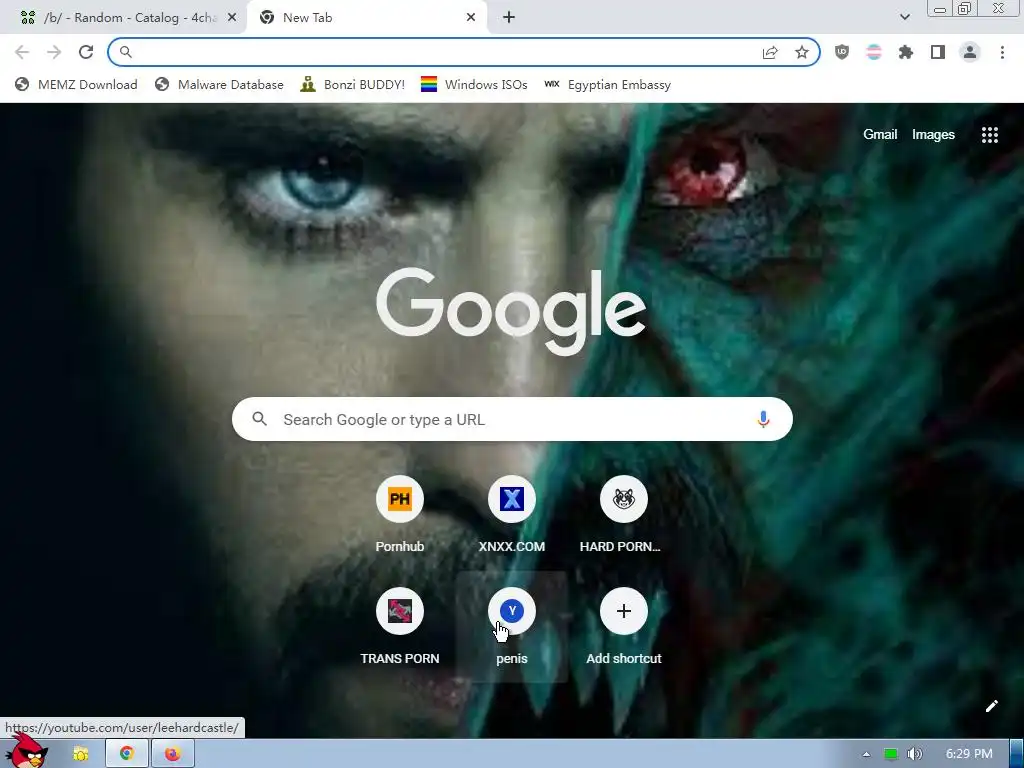This screenshot has width=1024, height=768.
Task: Click the Show desktop strip on the taskbar
Action: click(x=1016, y=754)
